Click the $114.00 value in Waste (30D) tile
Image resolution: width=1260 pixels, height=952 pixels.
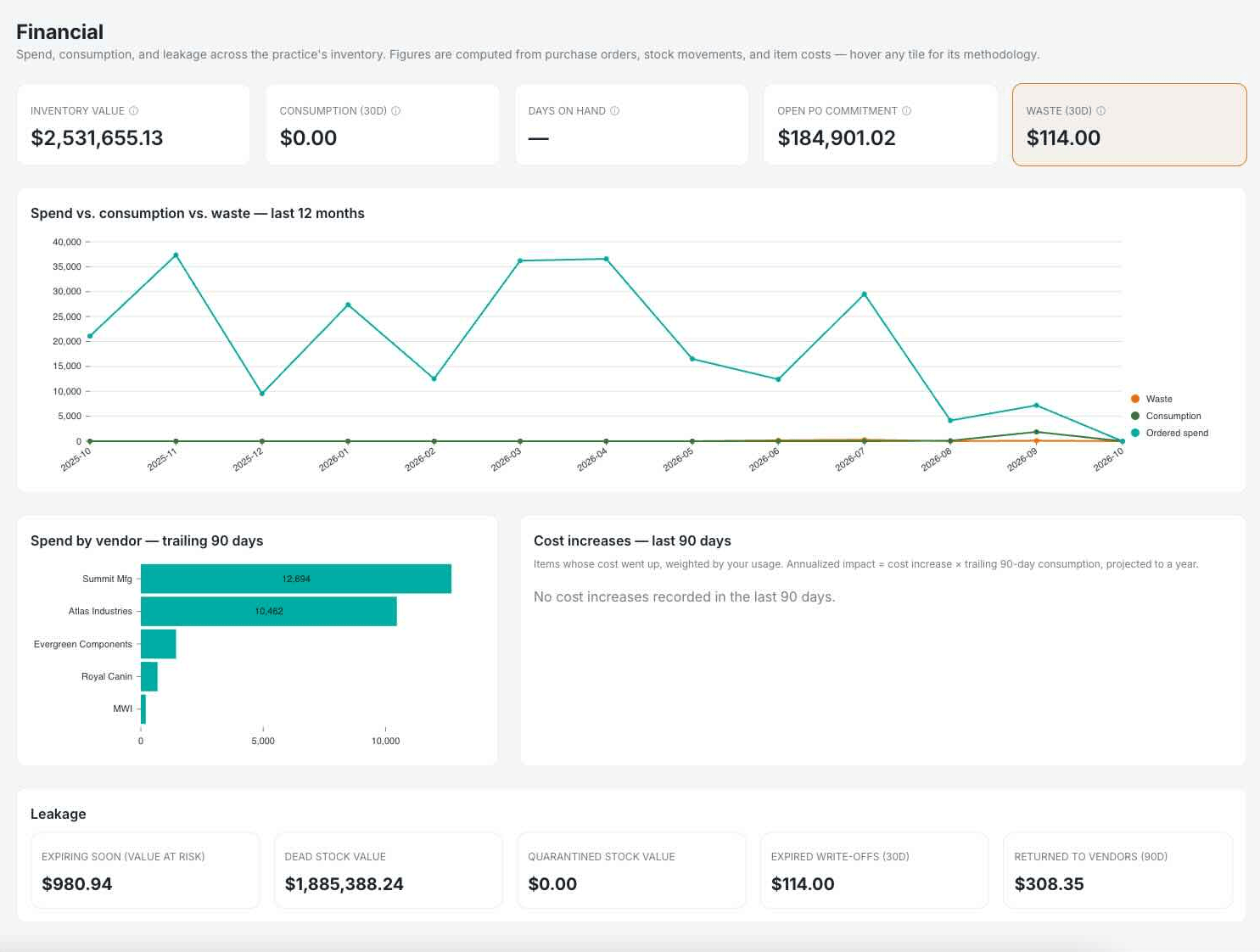point(1063,138)
